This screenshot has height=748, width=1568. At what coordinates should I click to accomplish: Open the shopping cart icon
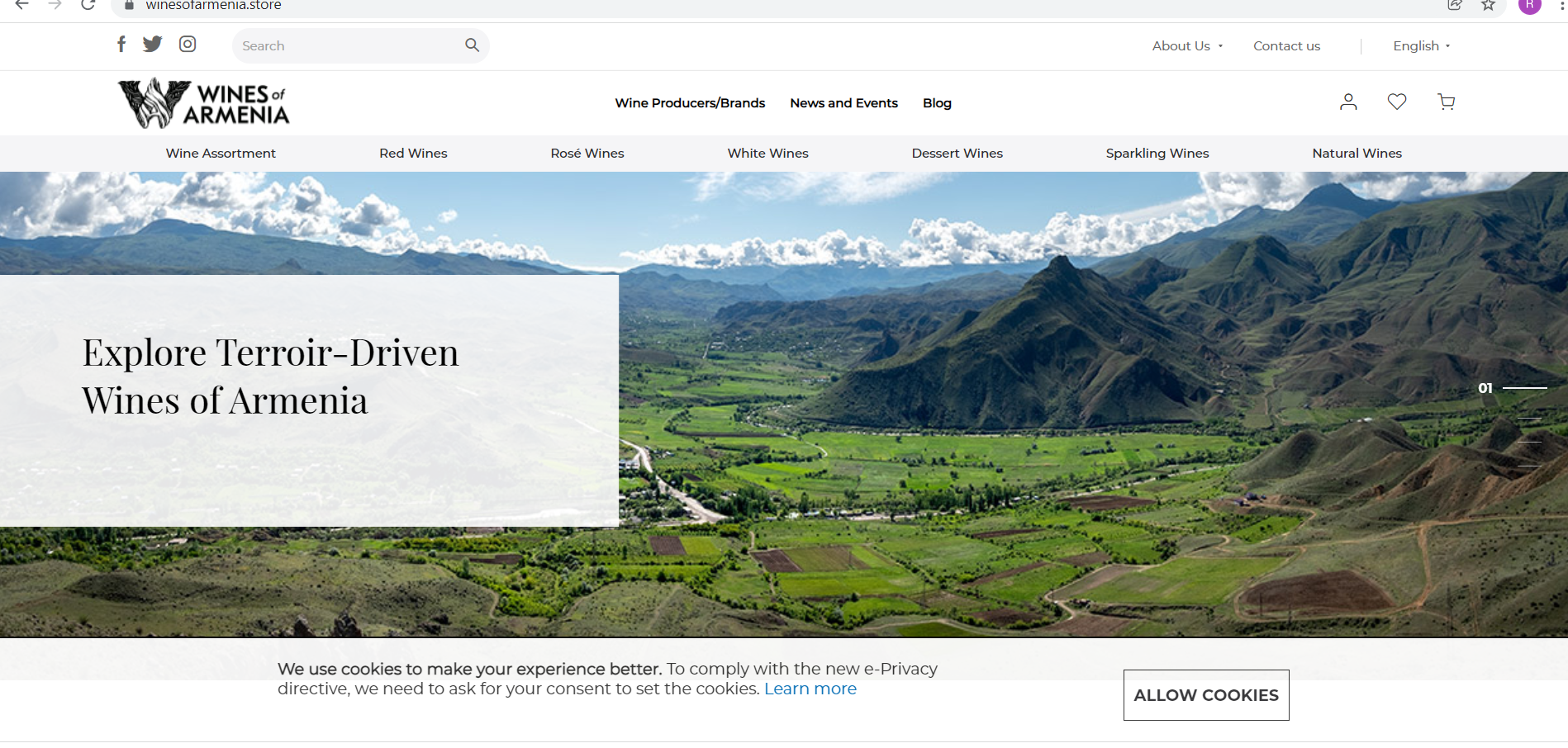coord(1447,102)
